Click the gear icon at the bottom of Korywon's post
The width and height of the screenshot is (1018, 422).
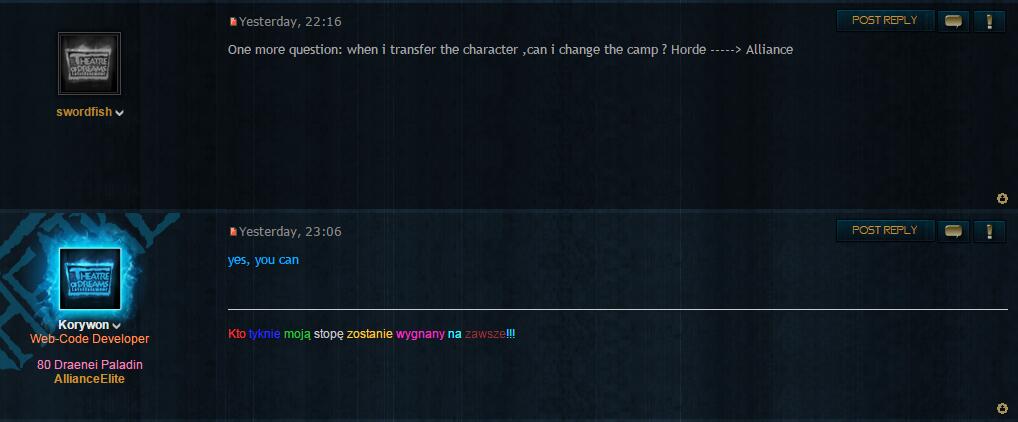point(1002,408)
